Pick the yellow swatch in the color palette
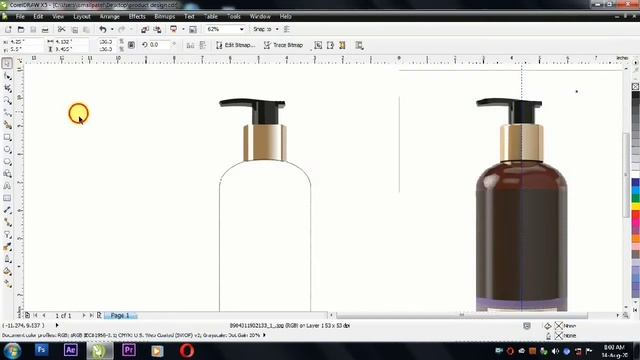640x360 pixels. pos(636,207)
